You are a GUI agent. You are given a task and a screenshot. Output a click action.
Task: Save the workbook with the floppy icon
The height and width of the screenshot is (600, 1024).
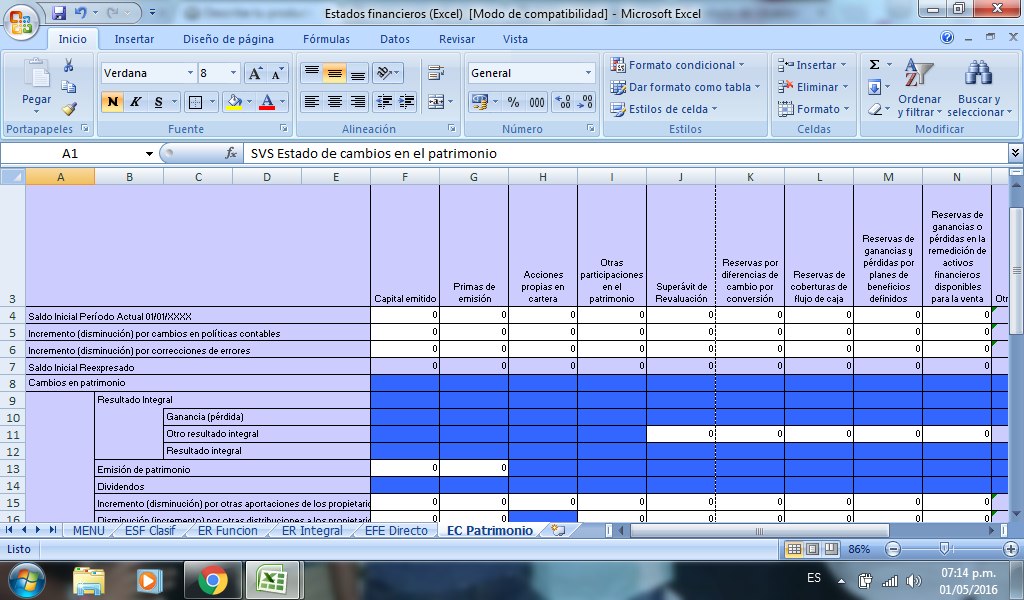click(x=59, y=12)
